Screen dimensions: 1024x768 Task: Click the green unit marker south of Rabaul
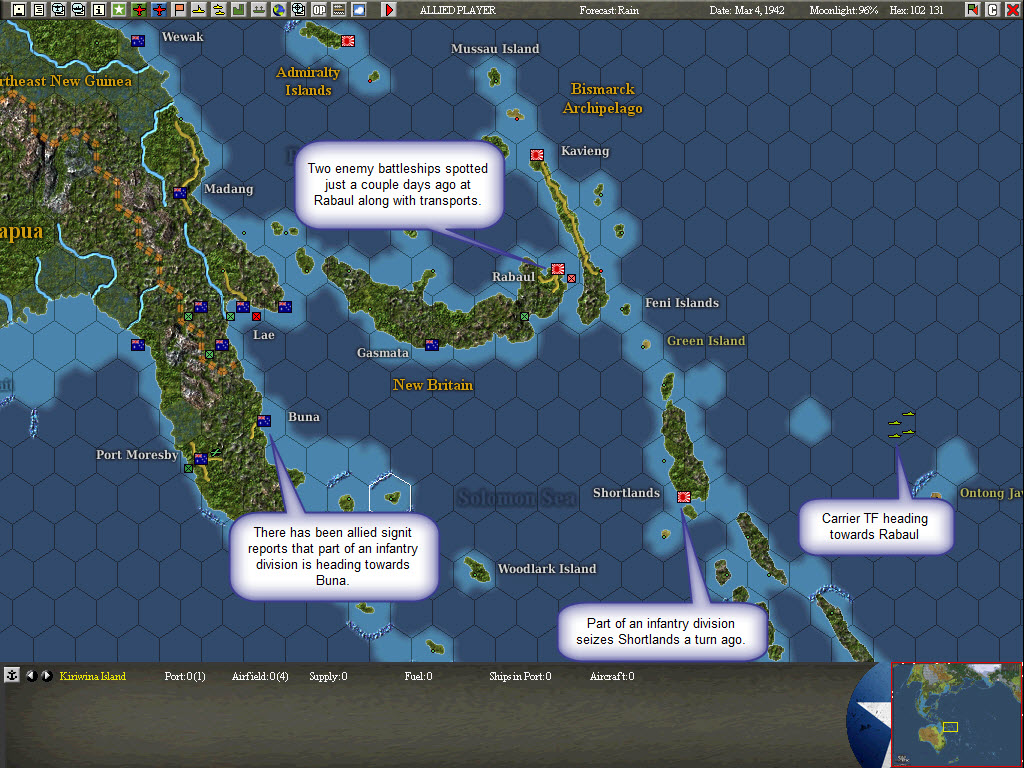pyautogui.click(x=524, y=317)
